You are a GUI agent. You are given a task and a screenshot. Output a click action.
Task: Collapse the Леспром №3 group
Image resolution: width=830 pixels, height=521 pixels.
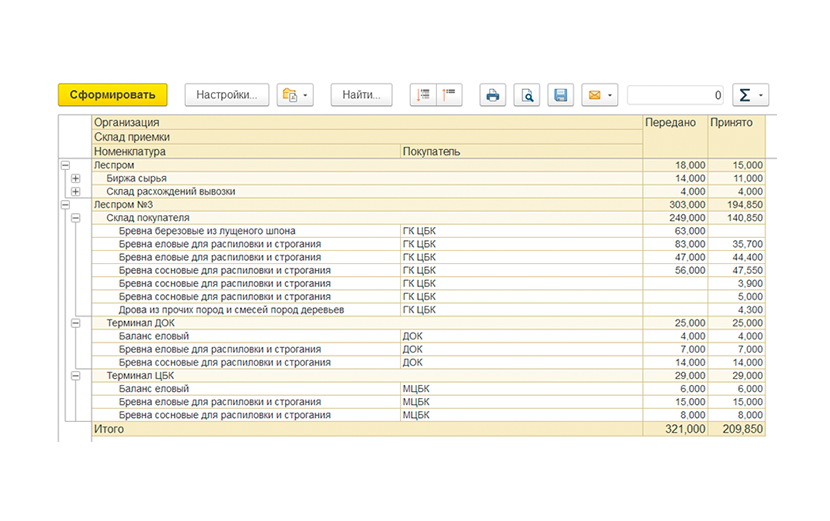click(65, 204)
